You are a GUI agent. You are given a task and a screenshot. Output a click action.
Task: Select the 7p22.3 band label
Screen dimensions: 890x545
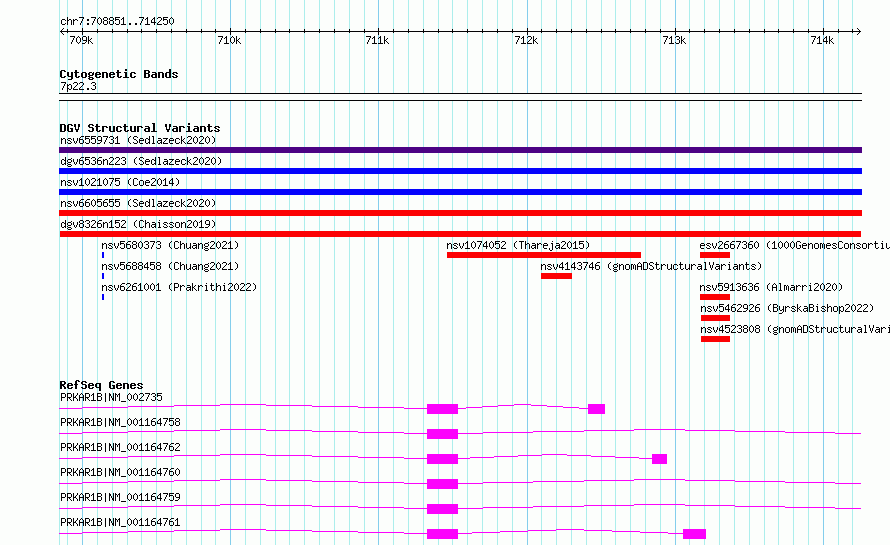coord(78,86)
